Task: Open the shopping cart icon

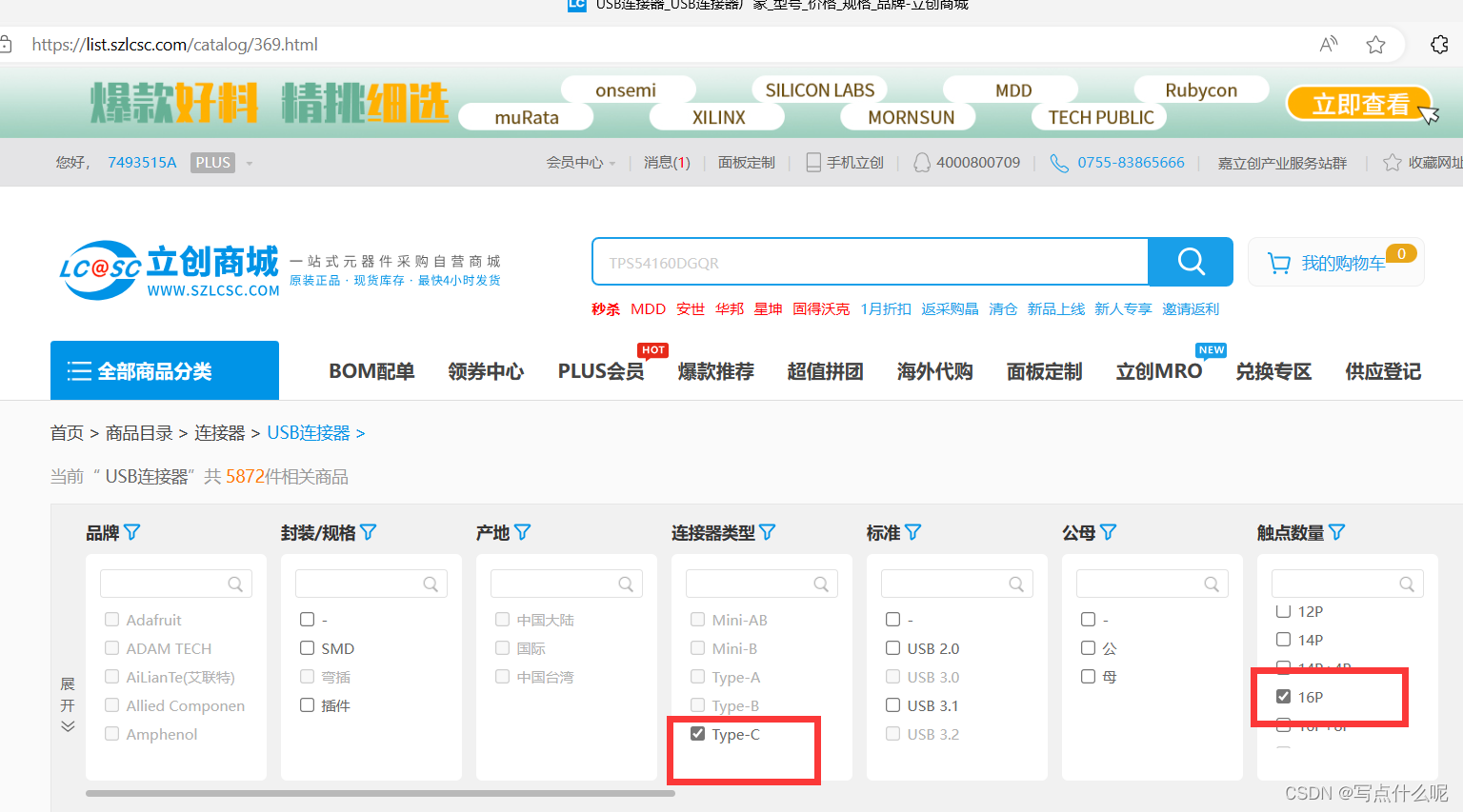Action: pyautogui.click(x=1279, y=263)
